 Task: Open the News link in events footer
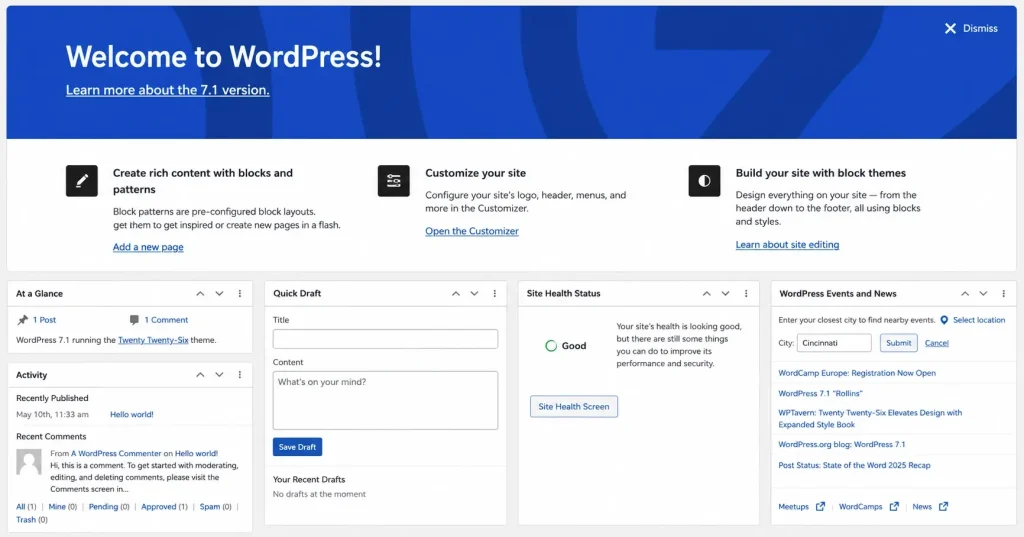coord(922,507)
